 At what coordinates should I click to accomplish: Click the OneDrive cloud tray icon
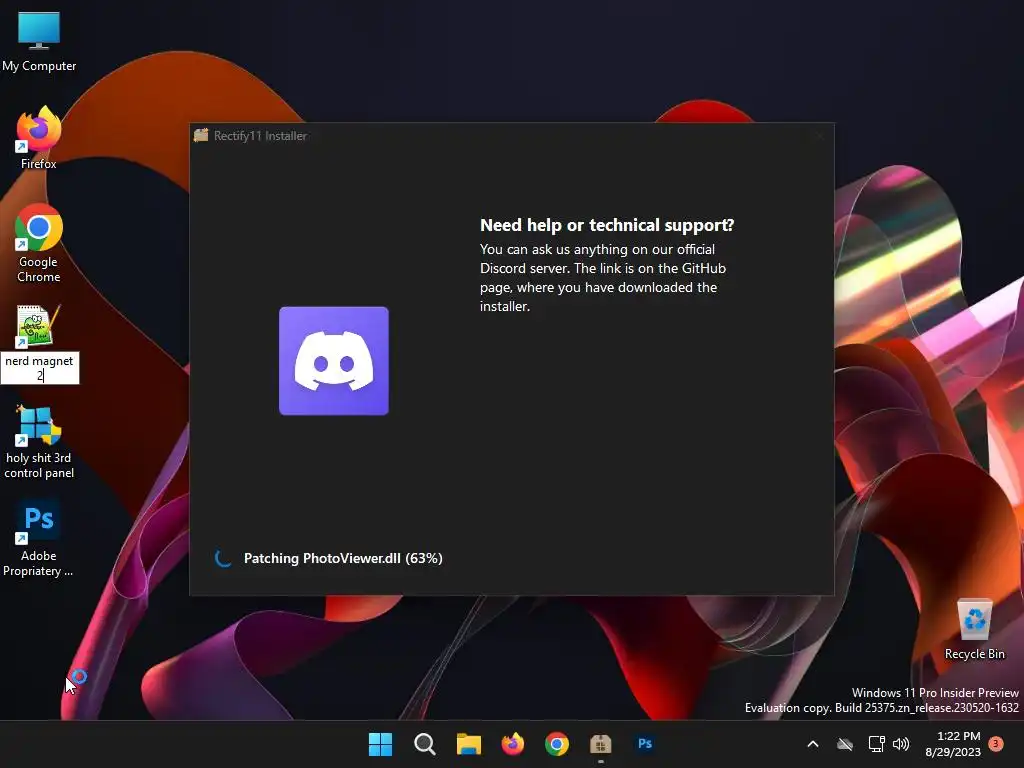click(x=845, y=744)
